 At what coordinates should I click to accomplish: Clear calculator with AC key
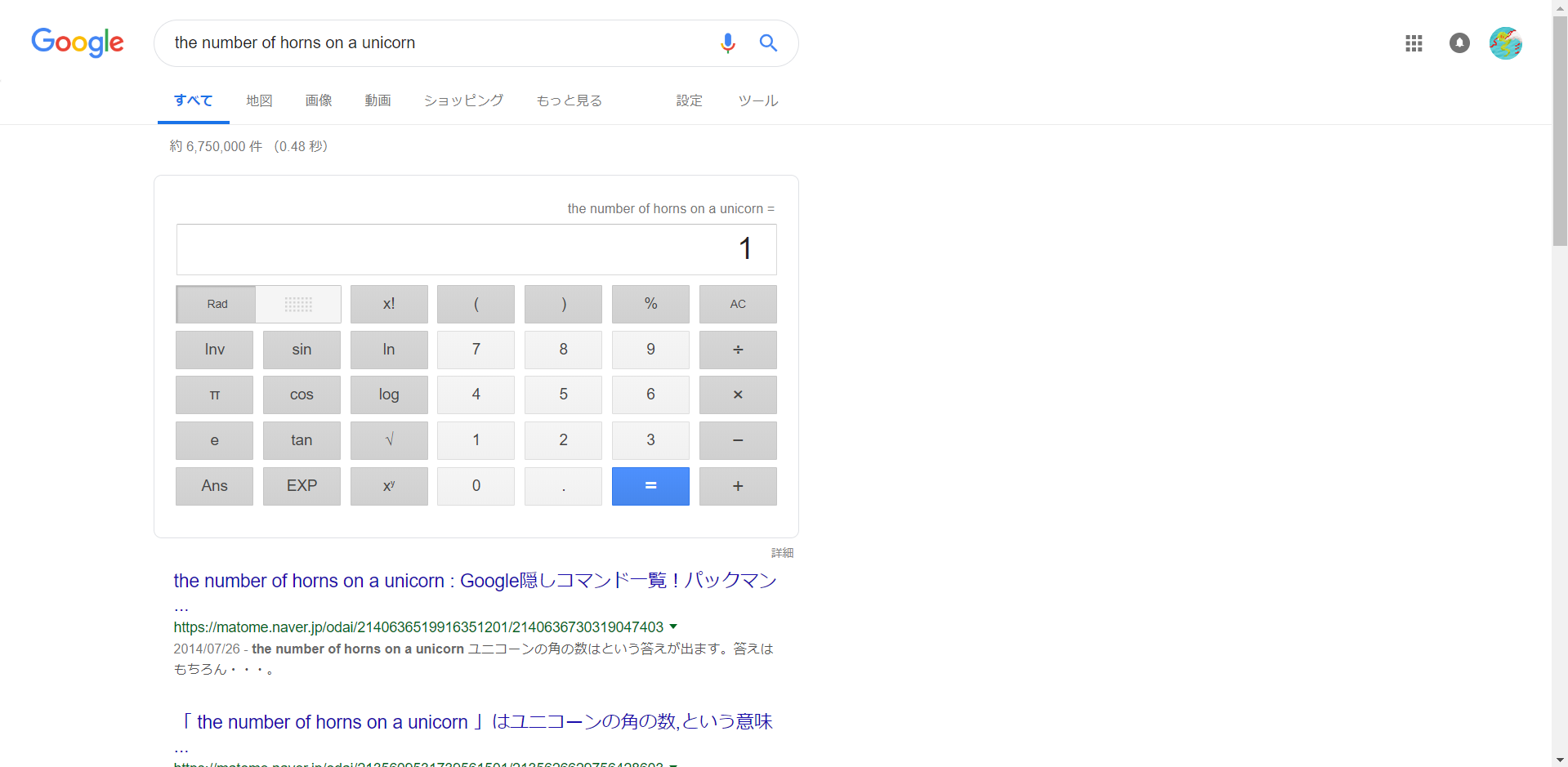(738, 304)
